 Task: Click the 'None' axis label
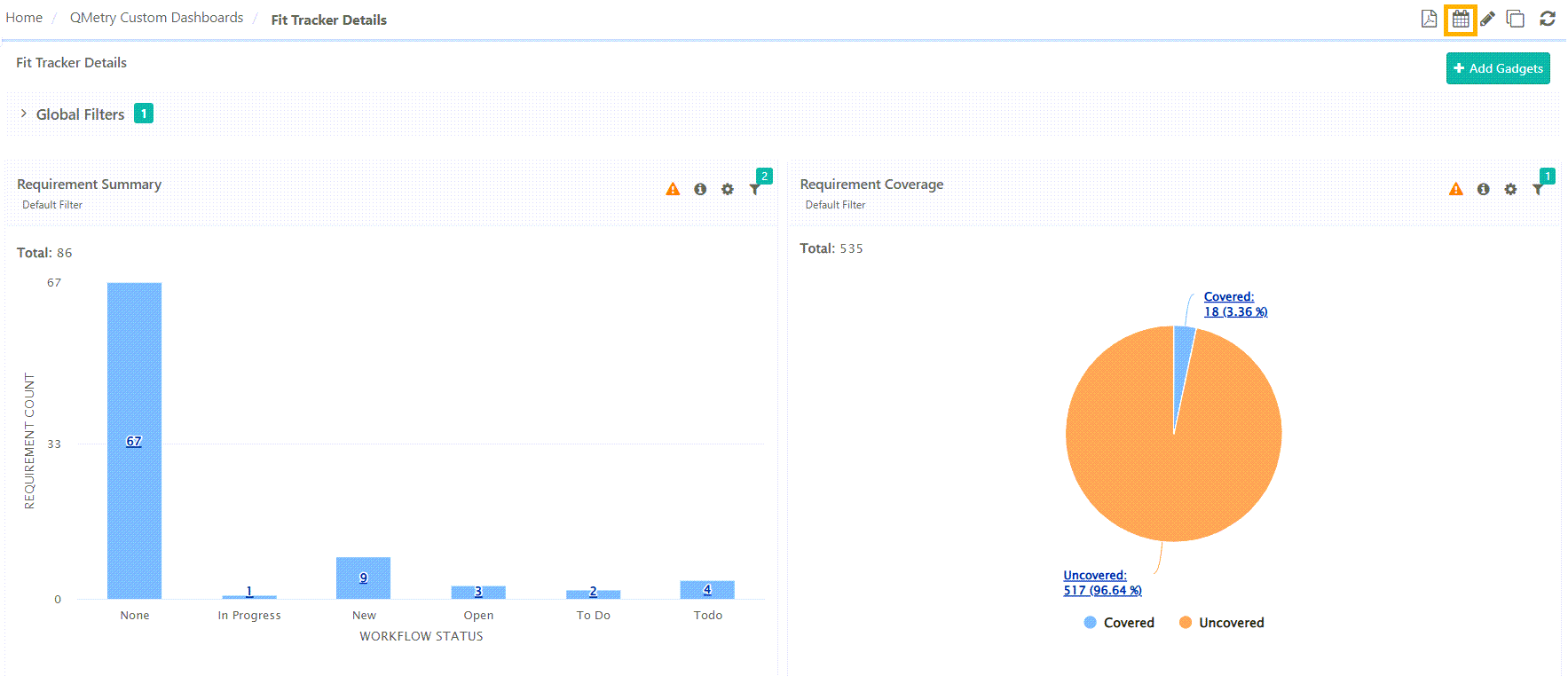click(x=135, y=616)
